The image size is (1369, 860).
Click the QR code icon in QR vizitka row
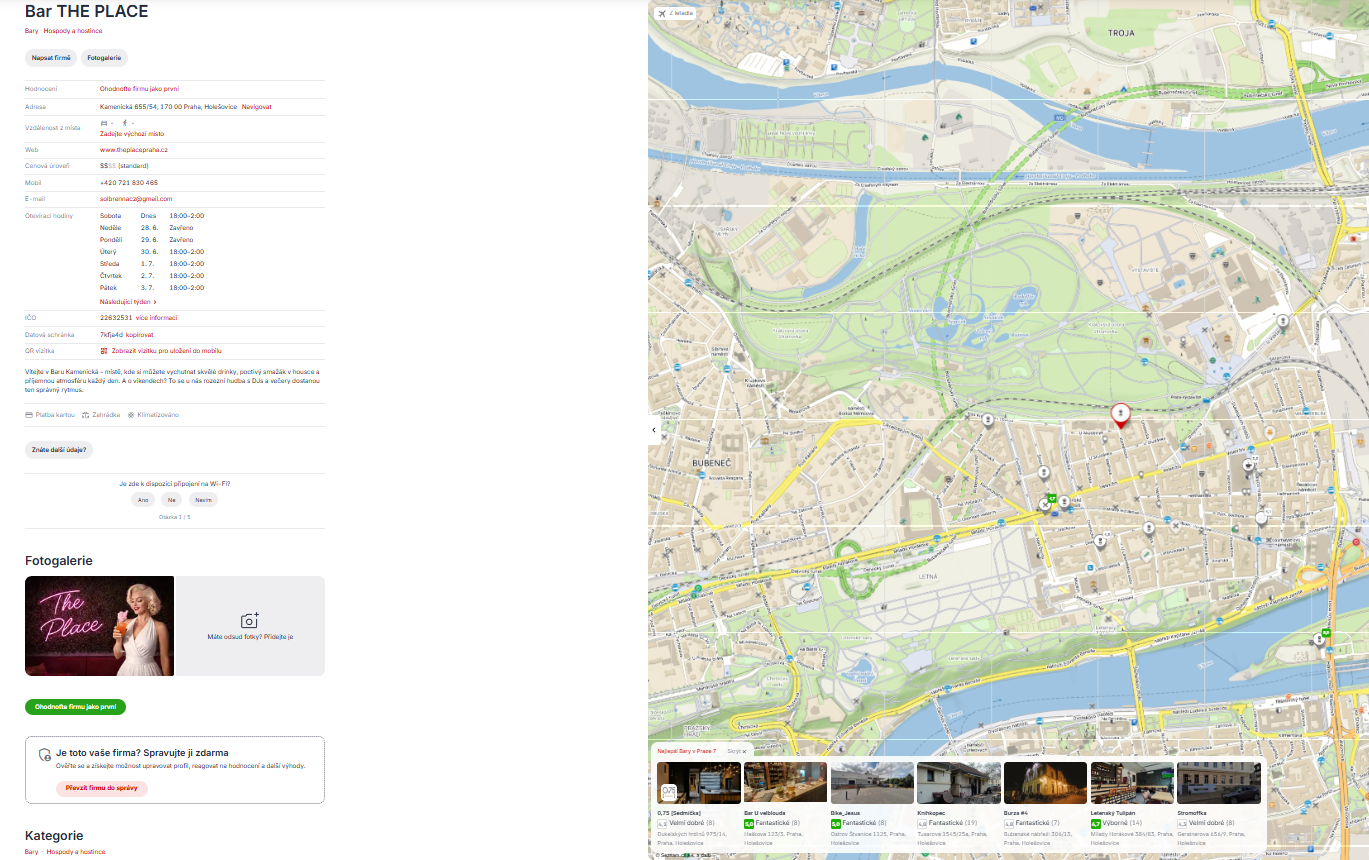point(103,351)
